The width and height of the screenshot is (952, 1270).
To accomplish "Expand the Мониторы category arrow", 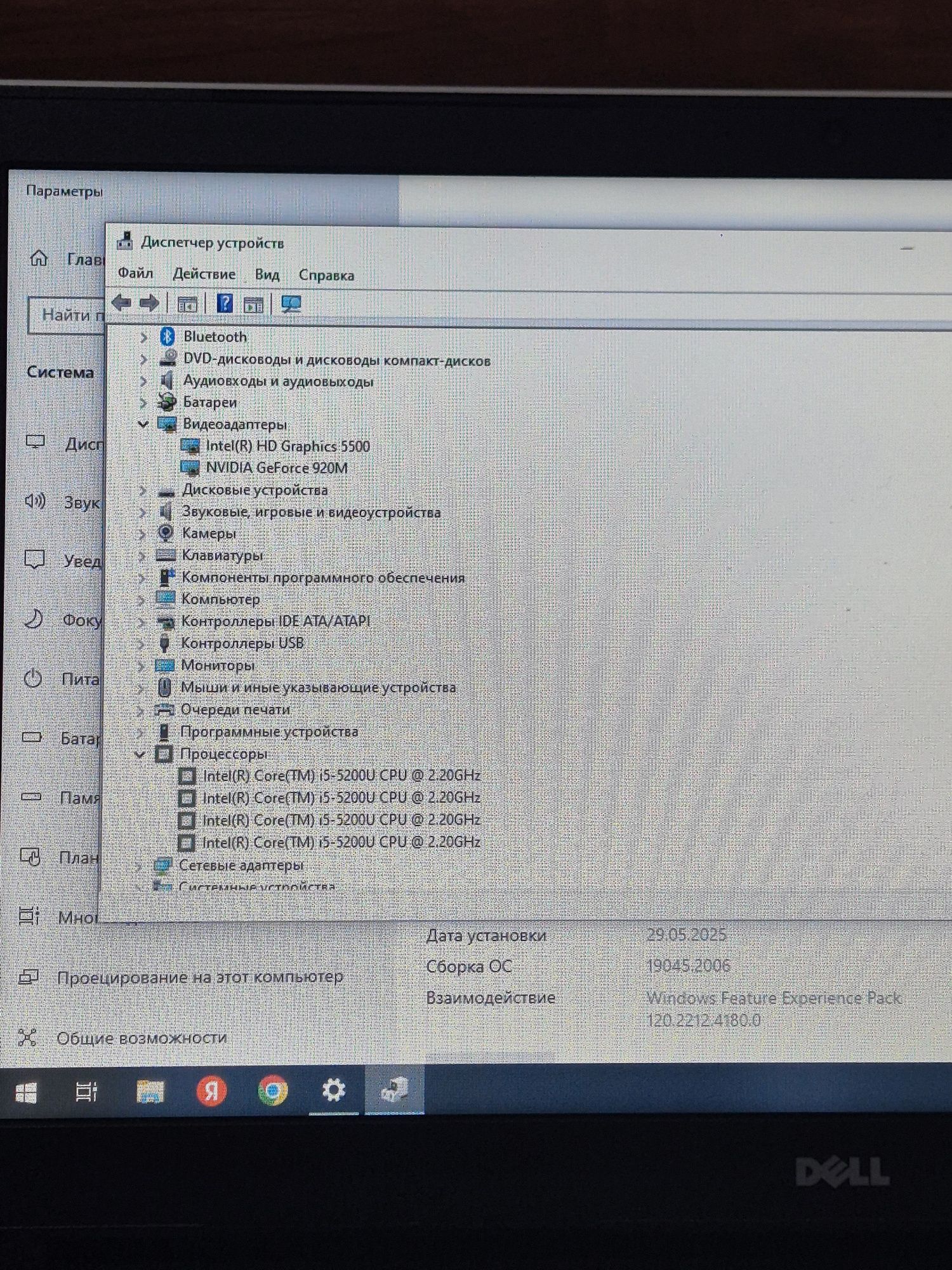I will click(x=141, y=665).
